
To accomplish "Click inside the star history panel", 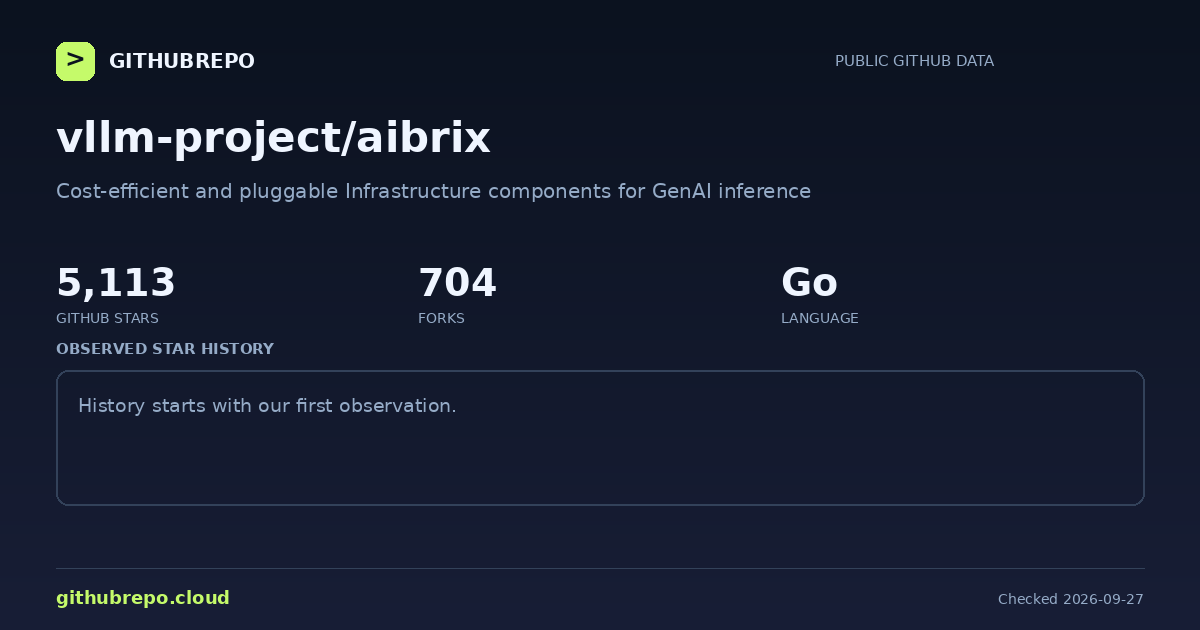I will (600, 438).
